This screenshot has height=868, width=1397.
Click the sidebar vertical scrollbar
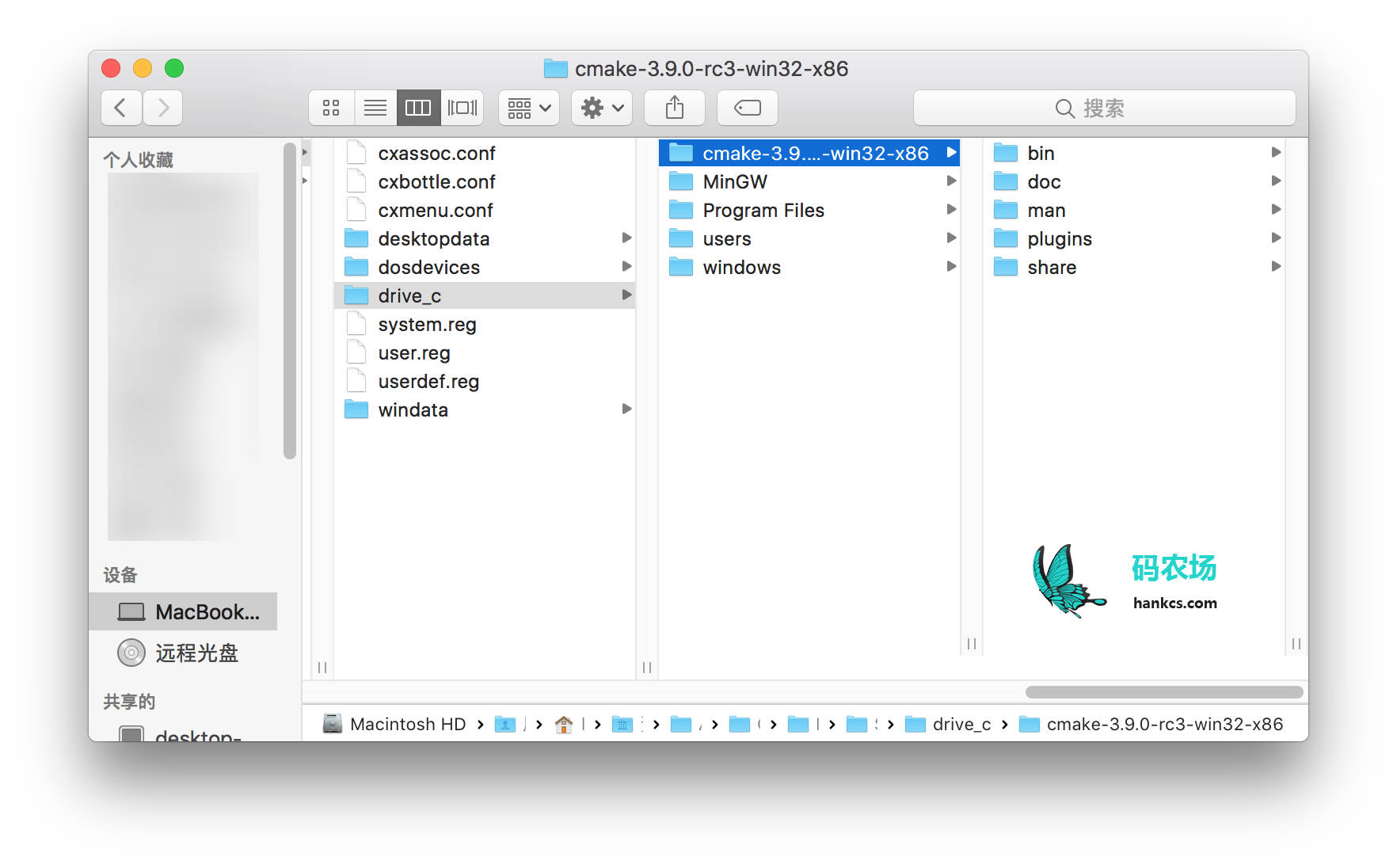tap(290, 300)
